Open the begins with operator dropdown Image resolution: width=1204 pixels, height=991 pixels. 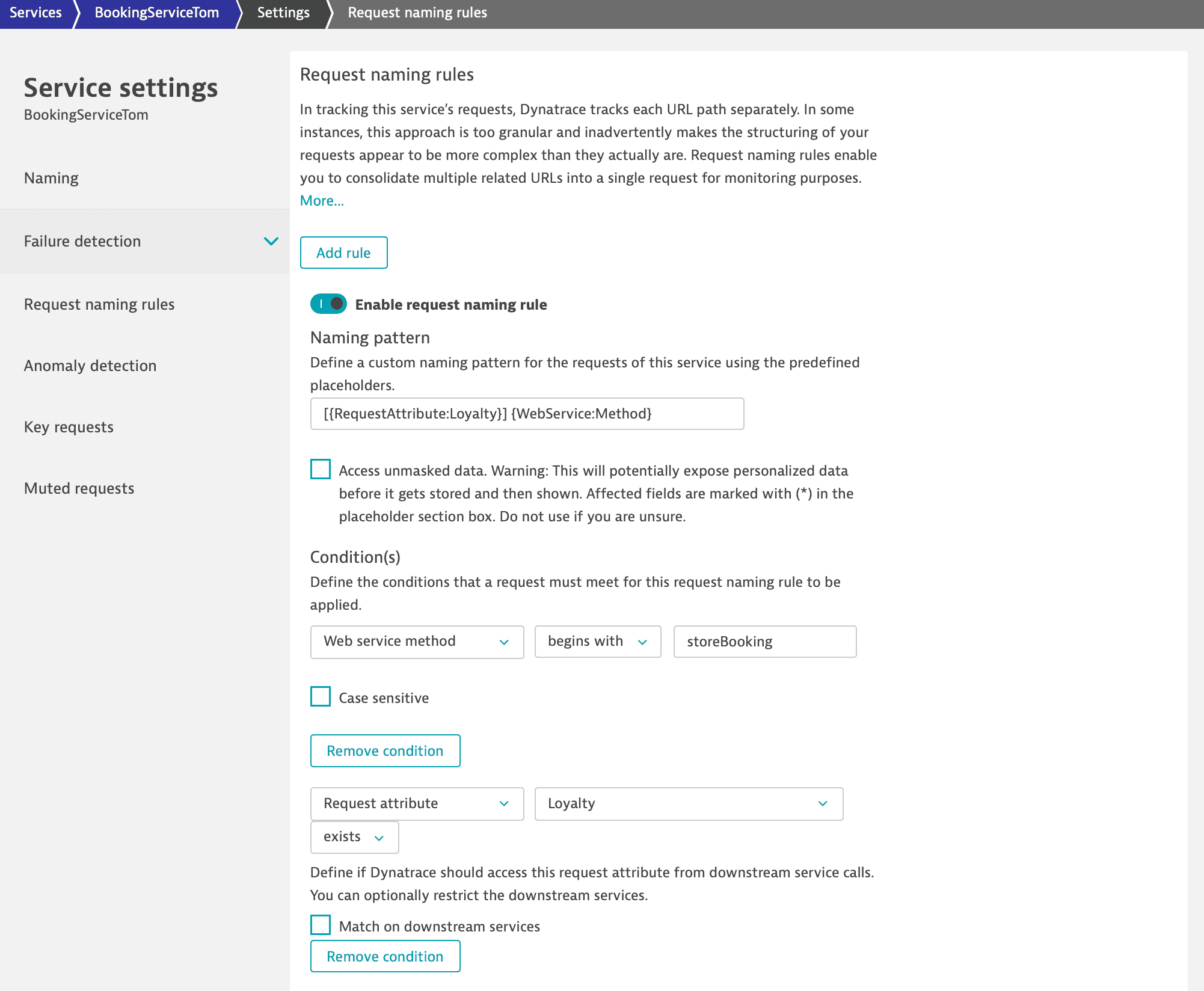(597, 642)
